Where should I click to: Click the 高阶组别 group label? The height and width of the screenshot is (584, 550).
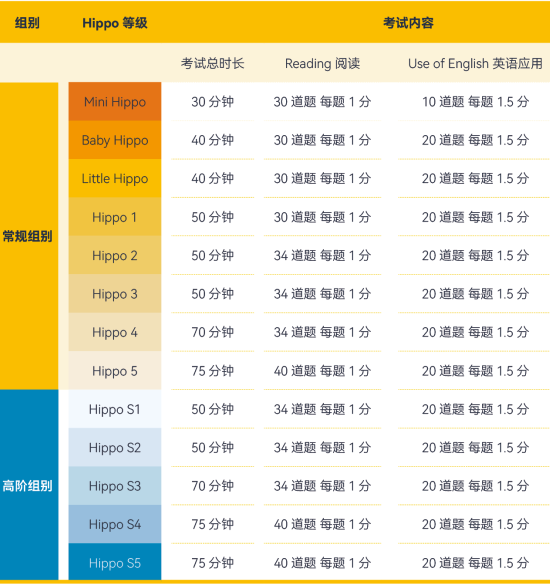pyautogui.click(x=27, y=486)
